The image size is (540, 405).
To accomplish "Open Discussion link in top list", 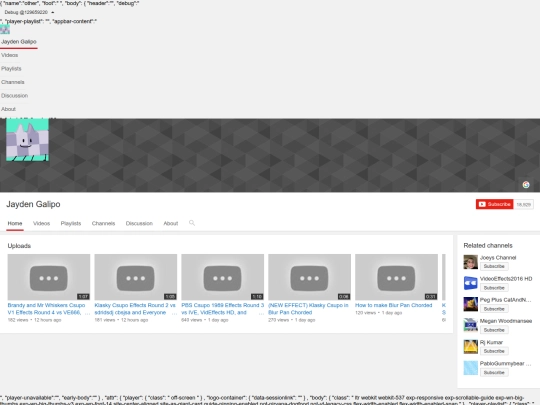I will pyautogui.click(x=14, y=95).
